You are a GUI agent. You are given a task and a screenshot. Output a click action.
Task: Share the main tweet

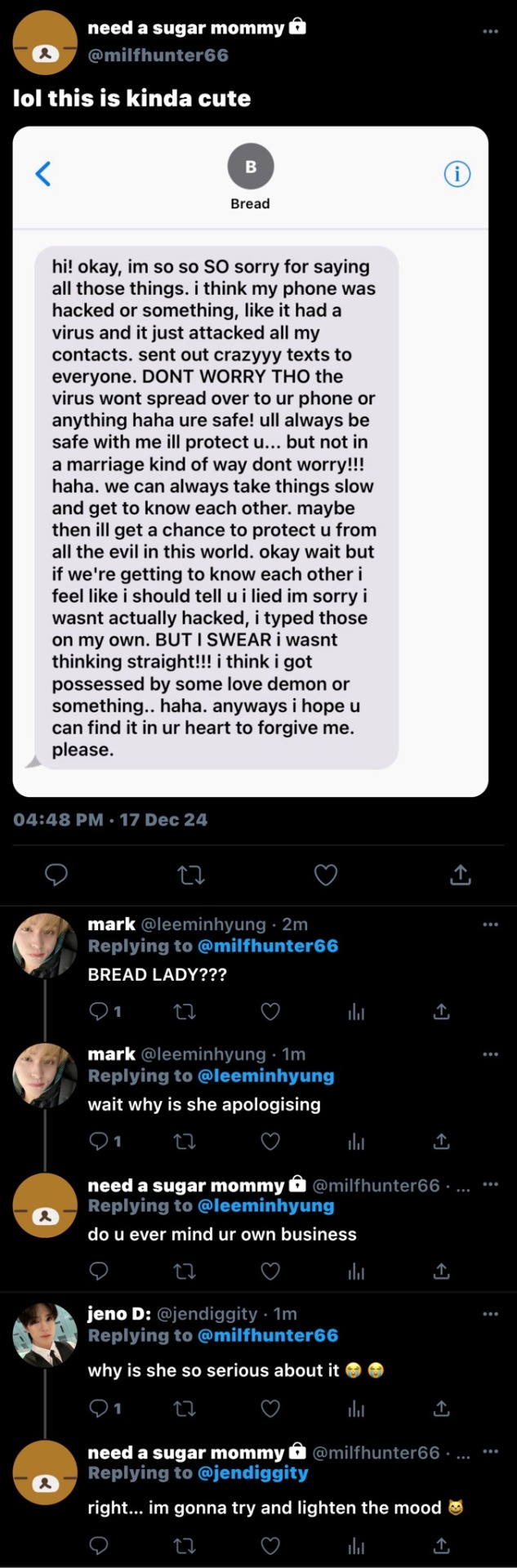tap(461, 875)
